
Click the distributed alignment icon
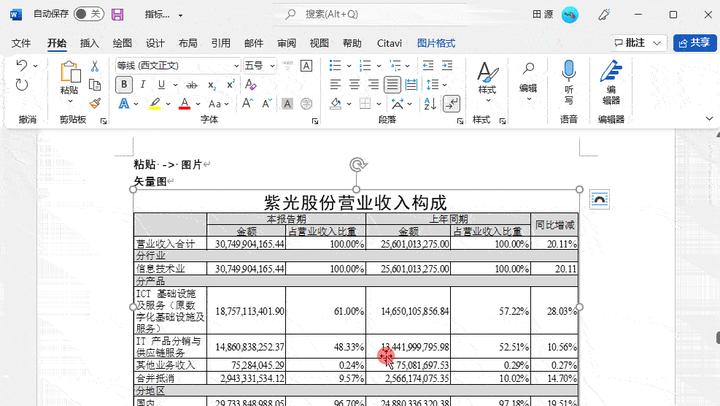[x=411, y=85]
